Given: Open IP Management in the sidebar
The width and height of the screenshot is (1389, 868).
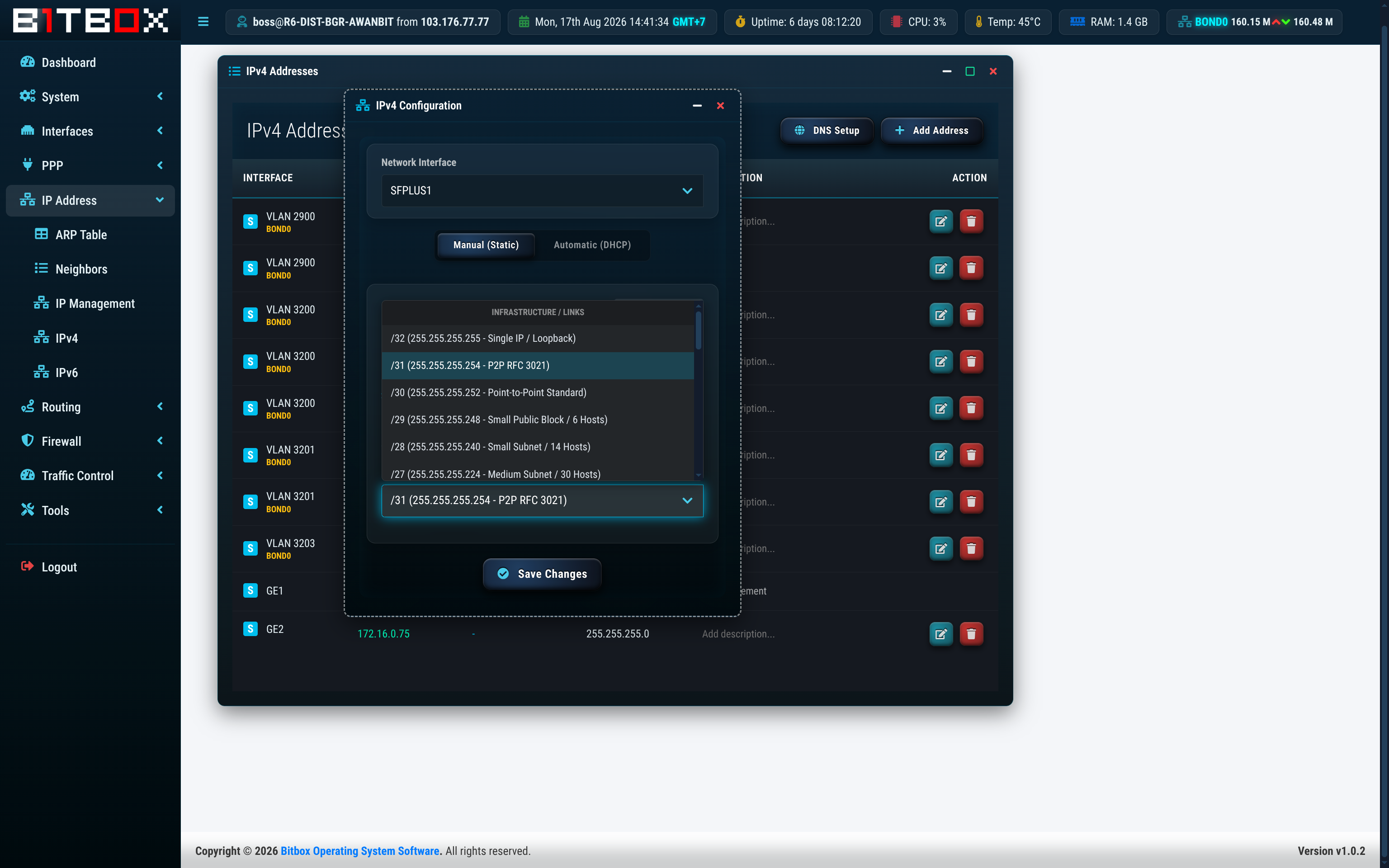Looking at the screenshot, I should [x=90, y=303].
